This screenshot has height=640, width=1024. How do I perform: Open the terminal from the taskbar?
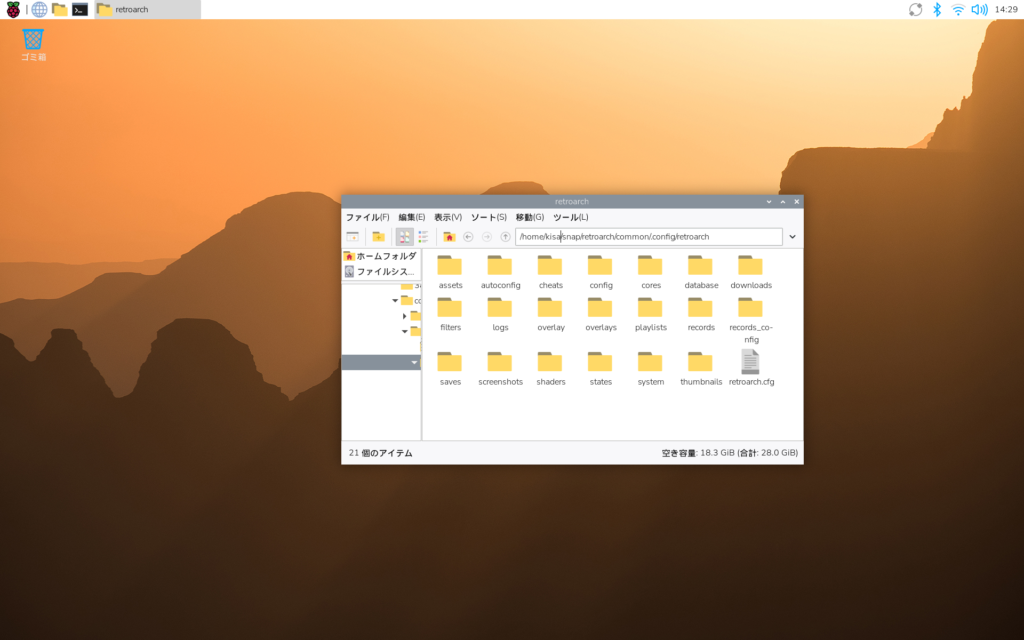click(x=80, y=10)
